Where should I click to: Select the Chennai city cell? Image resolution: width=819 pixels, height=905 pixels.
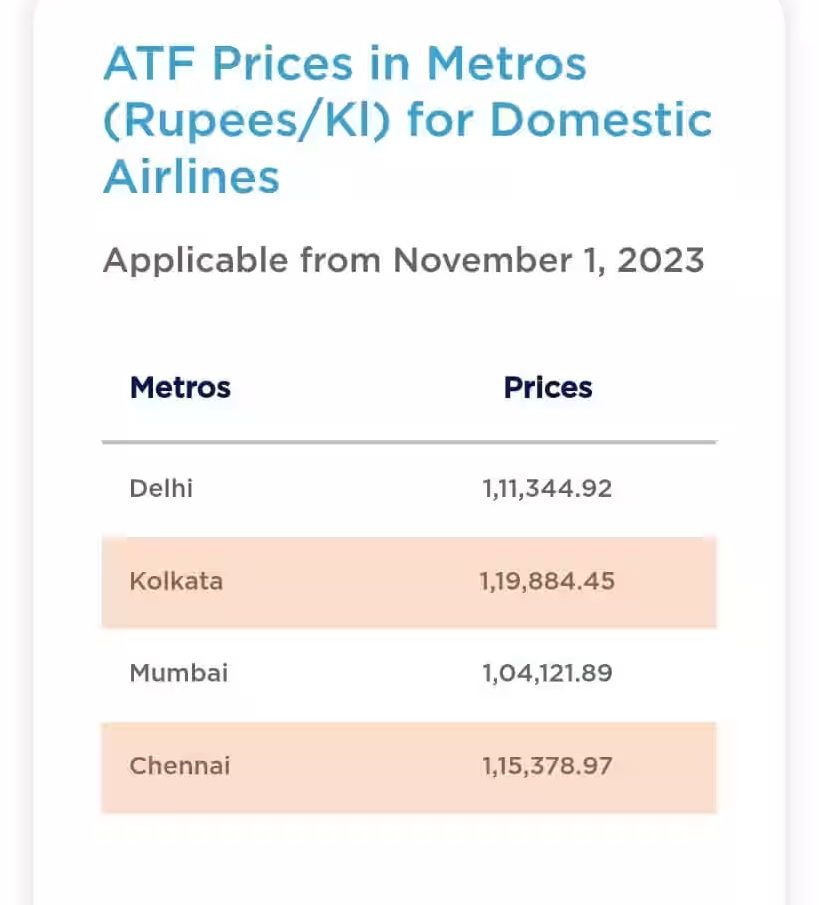pos(180,766)
